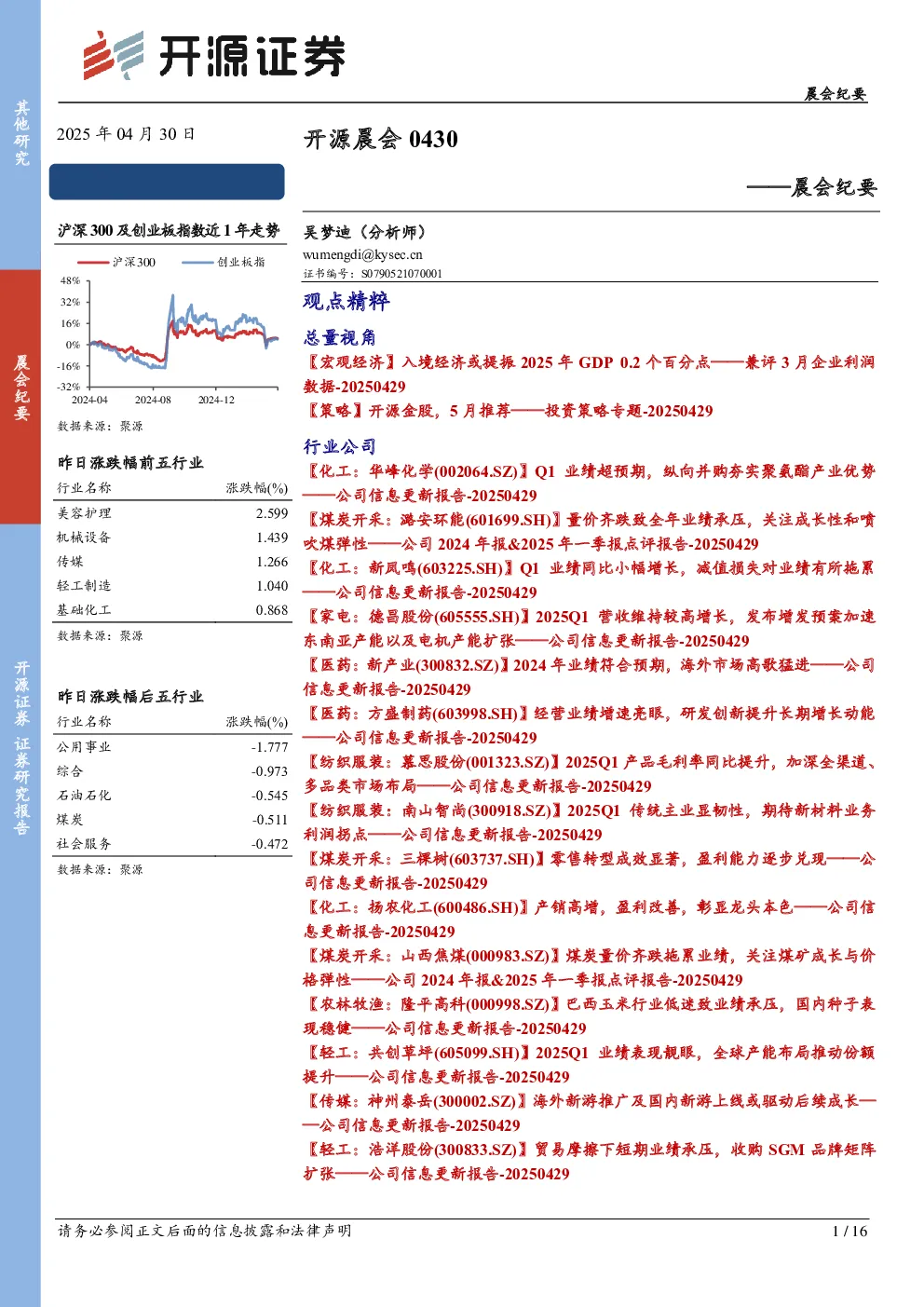Open the 山西焦煤(000983.SZ) report link
Screen dimensions: 924x1307
589,968
